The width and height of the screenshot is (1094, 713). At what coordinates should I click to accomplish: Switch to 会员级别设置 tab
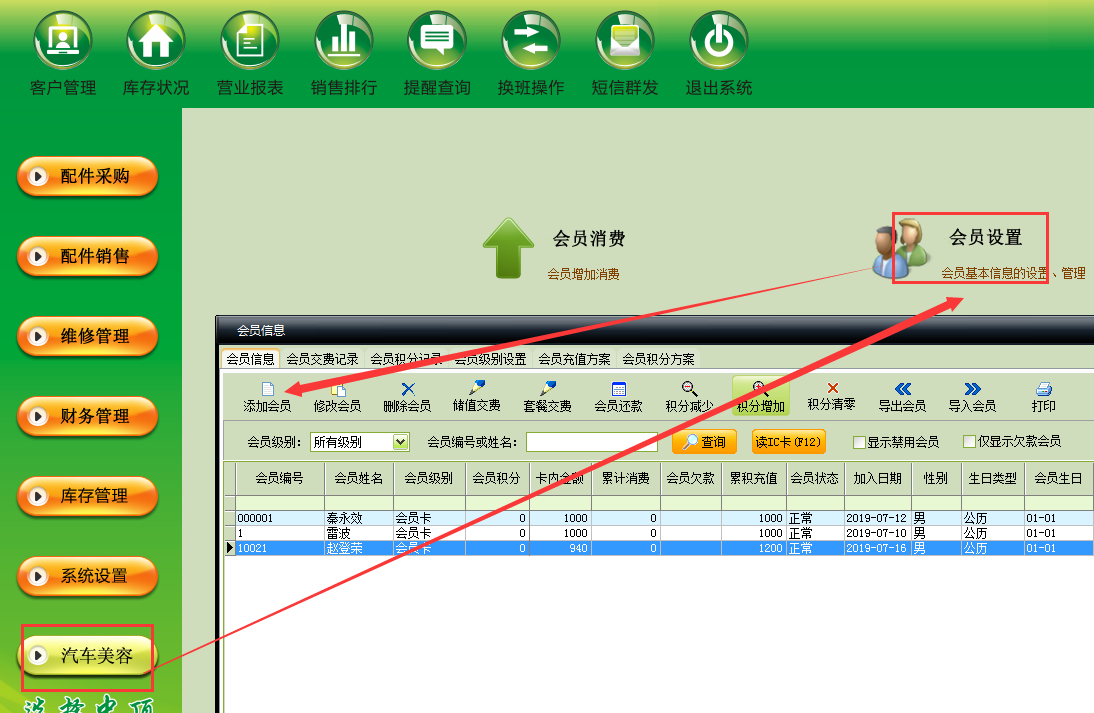click(490, 359)
